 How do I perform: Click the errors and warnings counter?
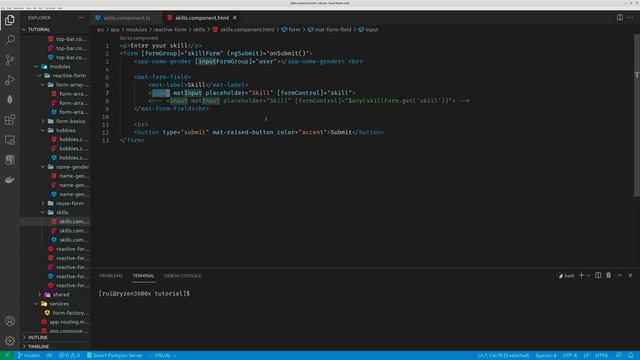pyautogui.click(x=69, y=356)
